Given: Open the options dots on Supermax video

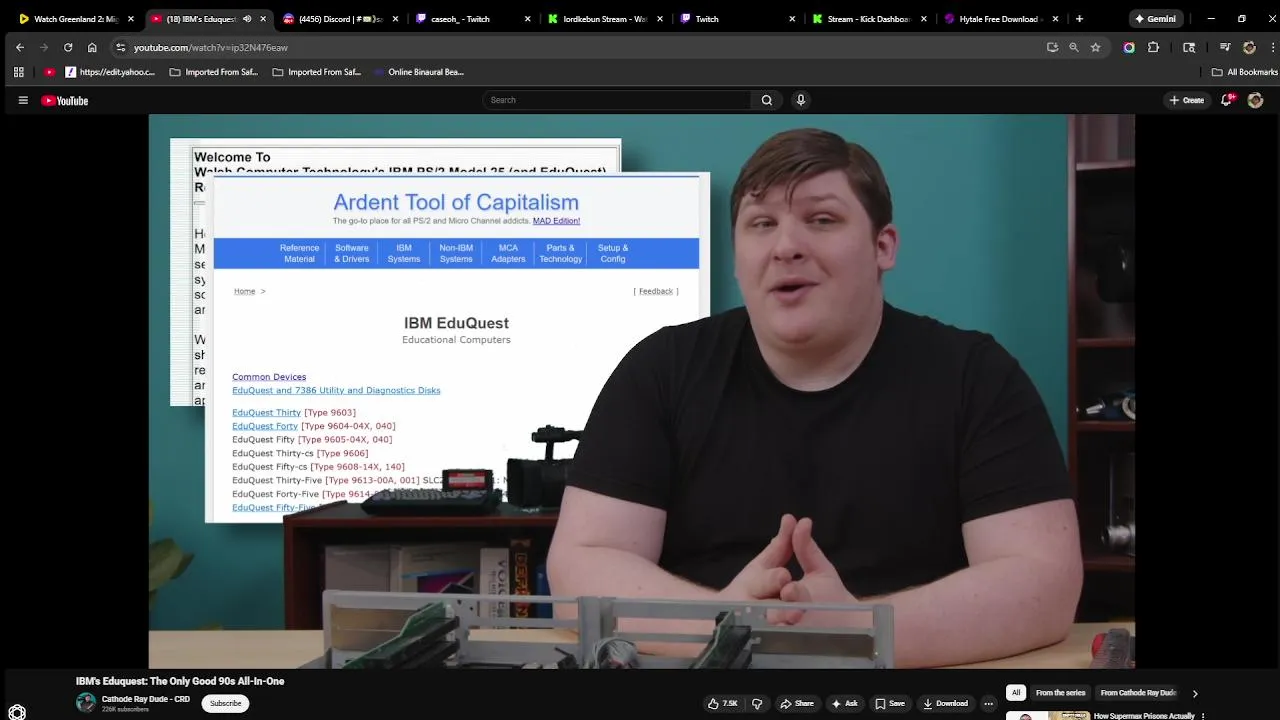Looking at the screenshot, I should 1203,716.
